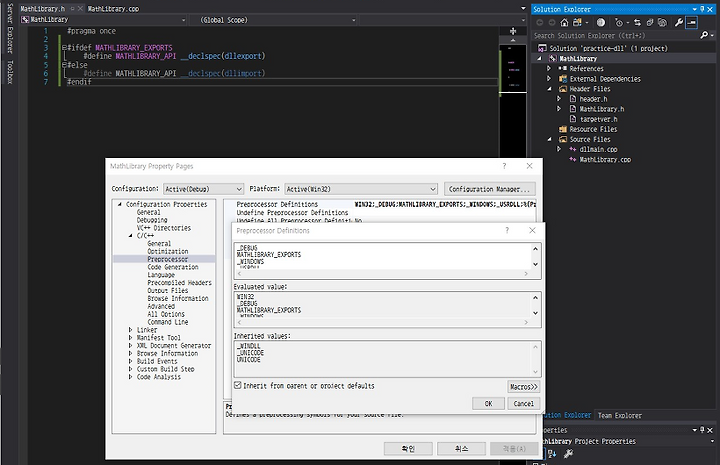Open the Configuration Manager... button

click(489, 189)
